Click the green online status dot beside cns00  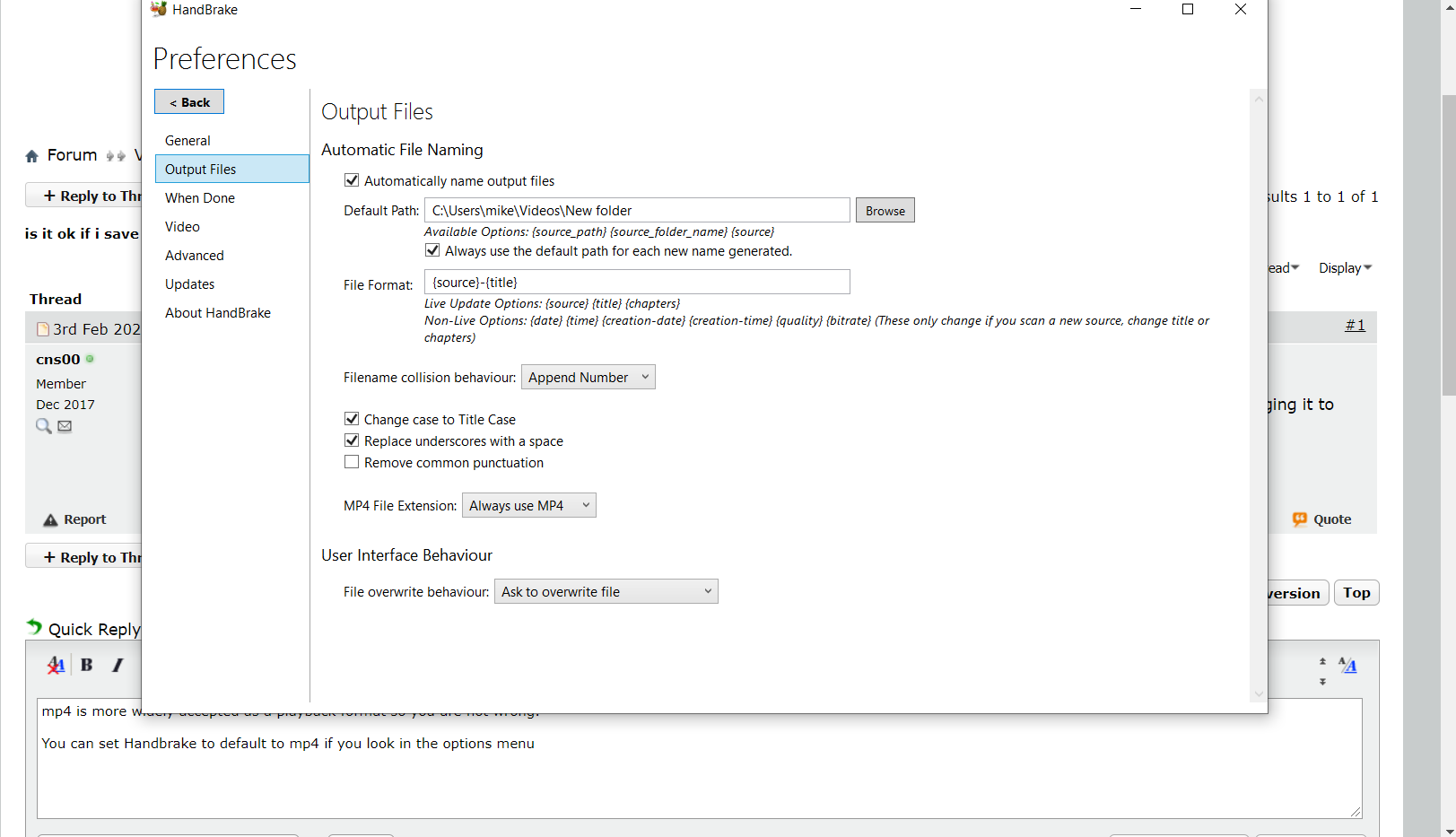(90, 359)
